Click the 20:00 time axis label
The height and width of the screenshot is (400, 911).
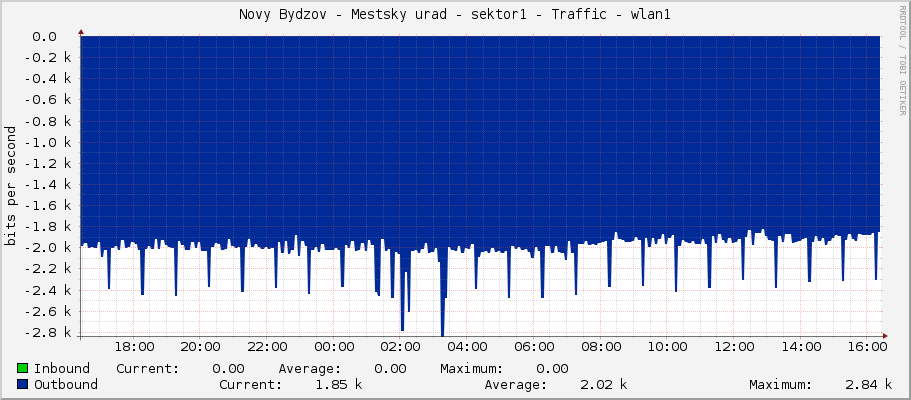tap(201, 347)
